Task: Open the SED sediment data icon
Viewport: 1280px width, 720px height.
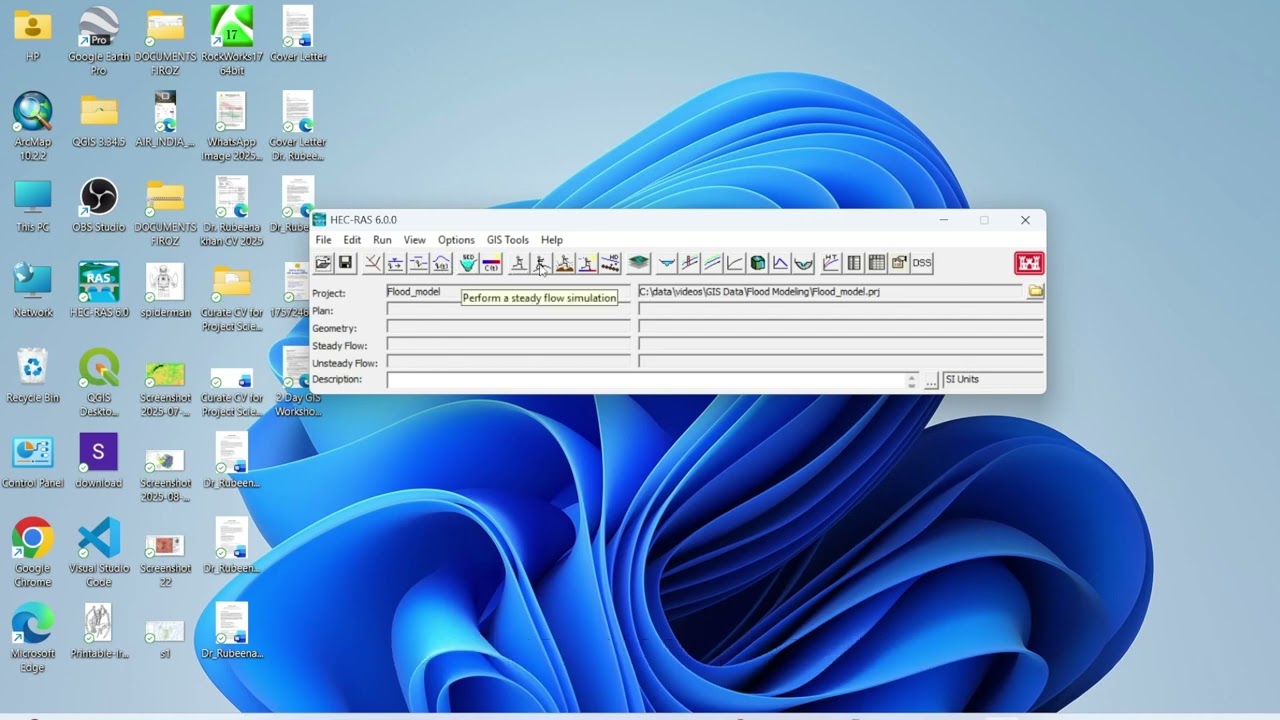Action: click(x=467, y=263)
